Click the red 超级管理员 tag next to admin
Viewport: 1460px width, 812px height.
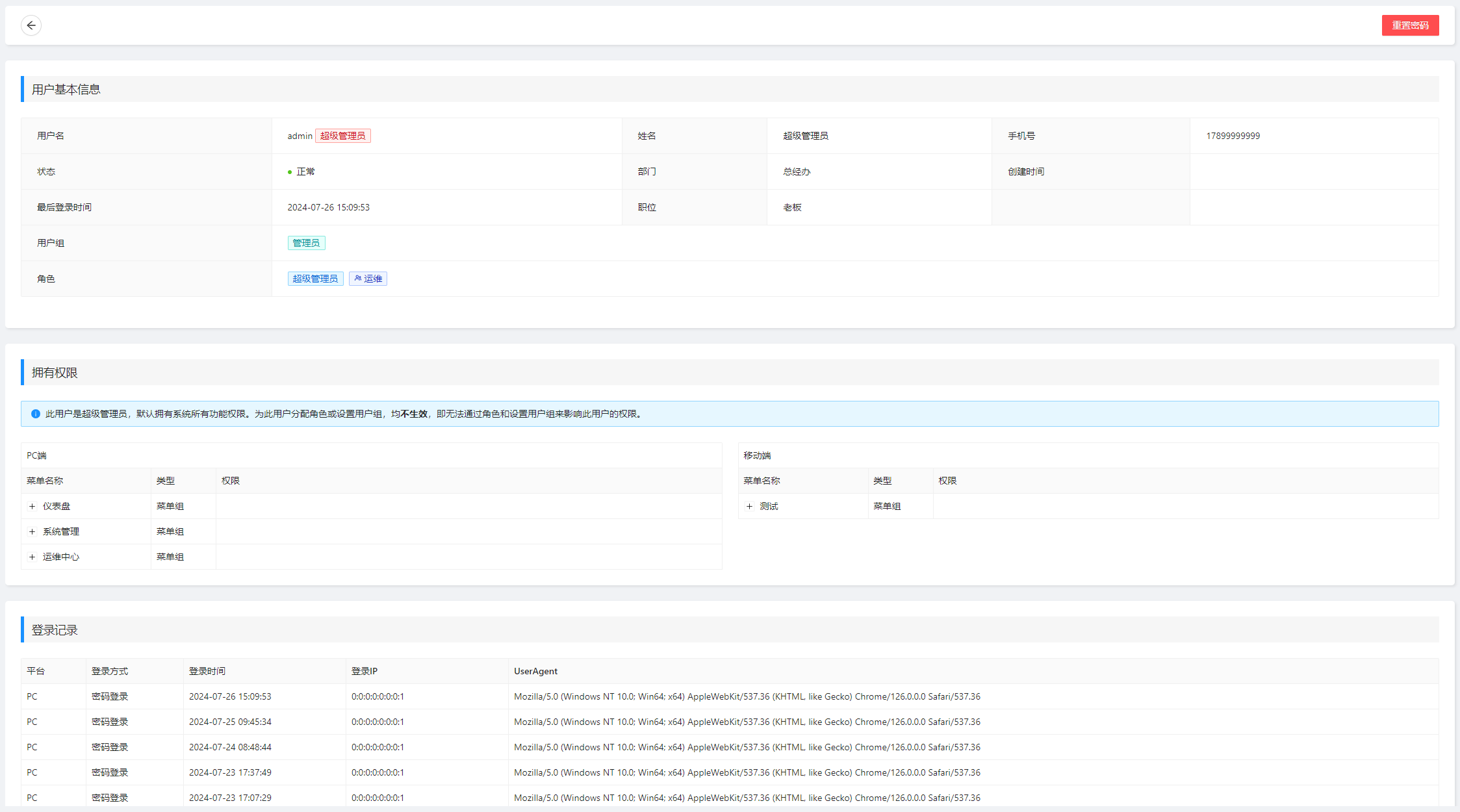pos(343,136)
